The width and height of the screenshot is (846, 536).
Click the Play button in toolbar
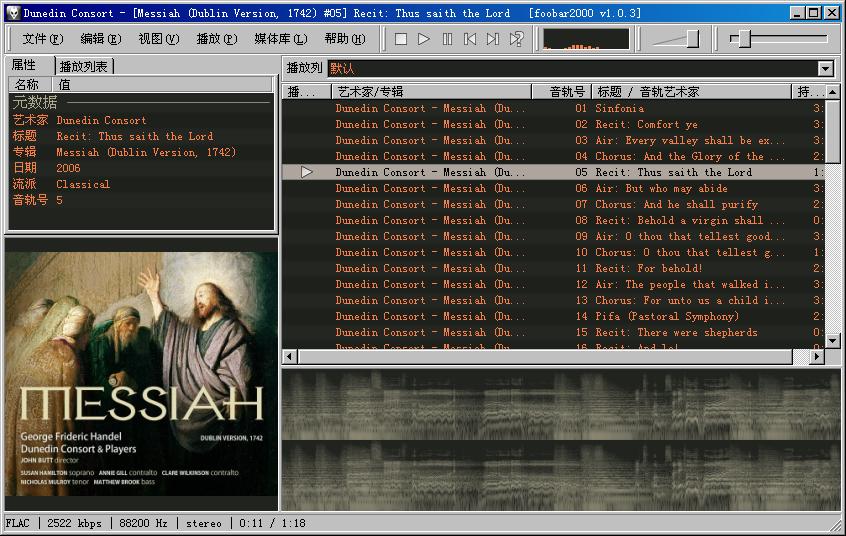424,39
